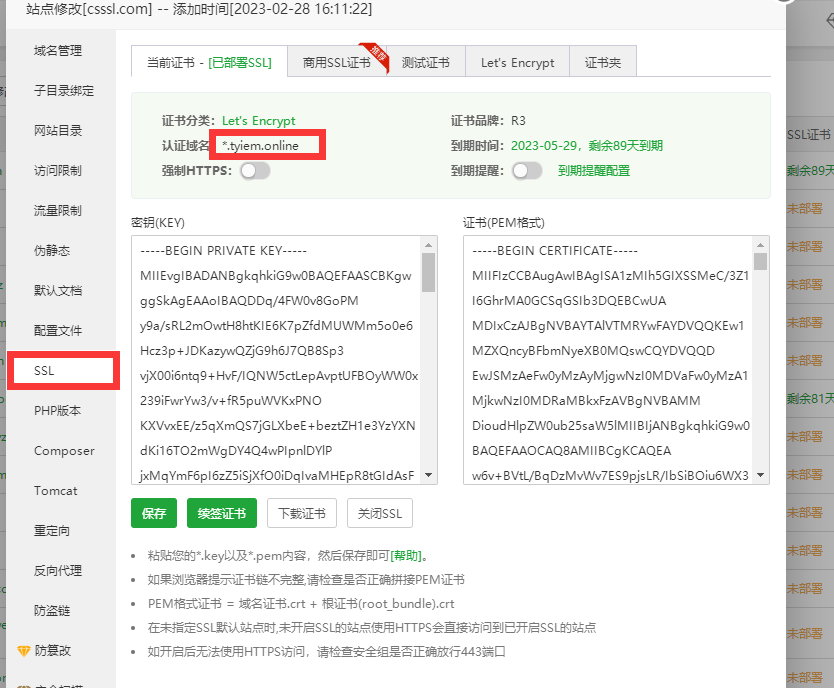Open the 防盗链 sidebar section

(52, 610)
